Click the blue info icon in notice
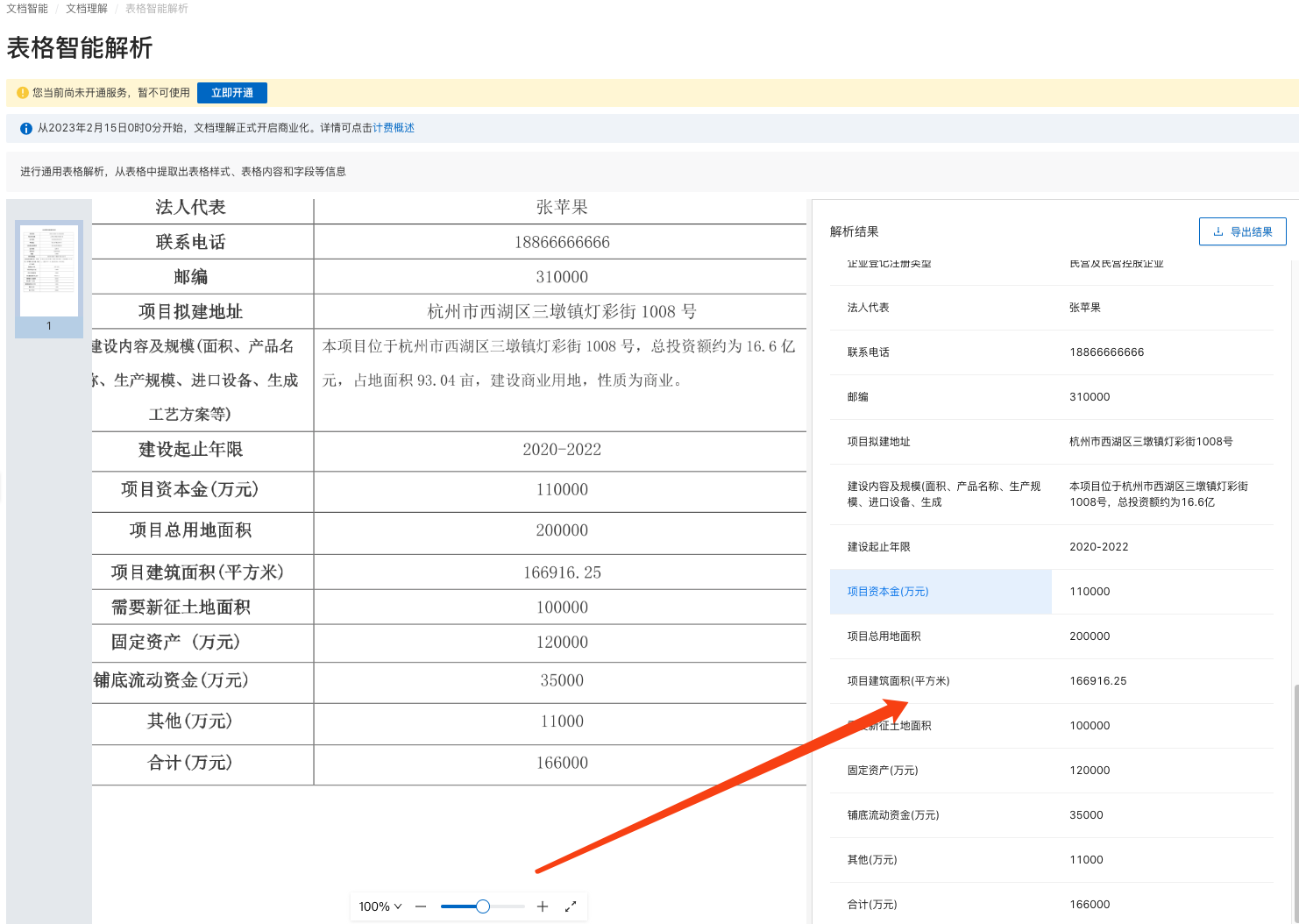1299x924 pixels. [26, 128]
